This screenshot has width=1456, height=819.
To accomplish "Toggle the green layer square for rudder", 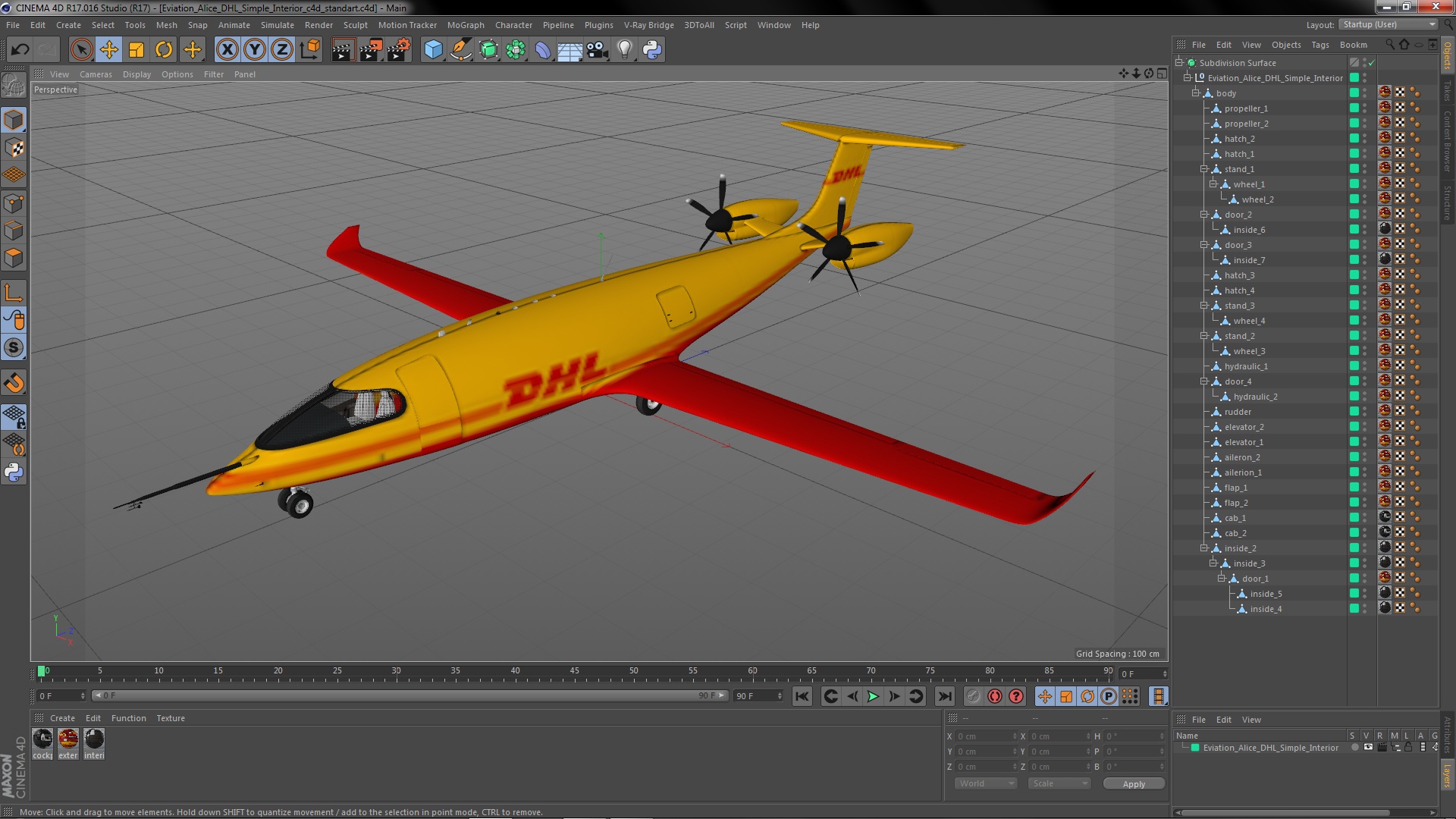I will click(1354, 412).
